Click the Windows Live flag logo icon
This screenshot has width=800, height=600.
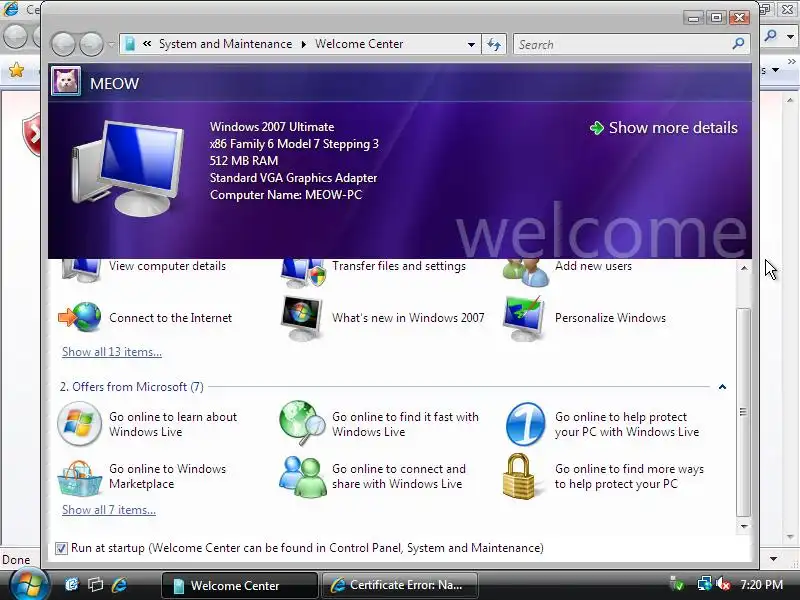(x=79, y=423)
